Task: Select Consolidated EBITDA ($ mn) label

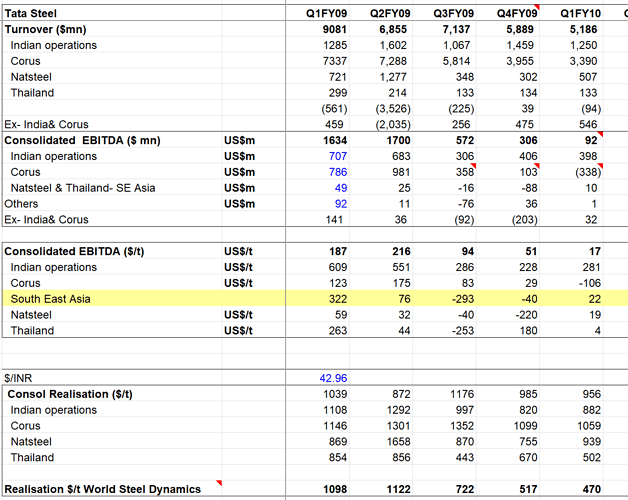Action: click(83, 140)
